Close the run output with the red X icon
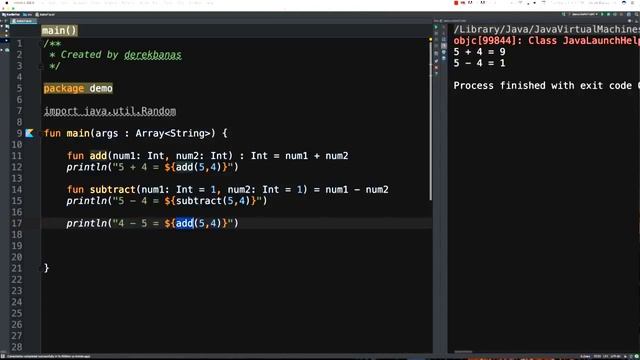This screenshot has height=360, width=640. click(x=436, y=67)
